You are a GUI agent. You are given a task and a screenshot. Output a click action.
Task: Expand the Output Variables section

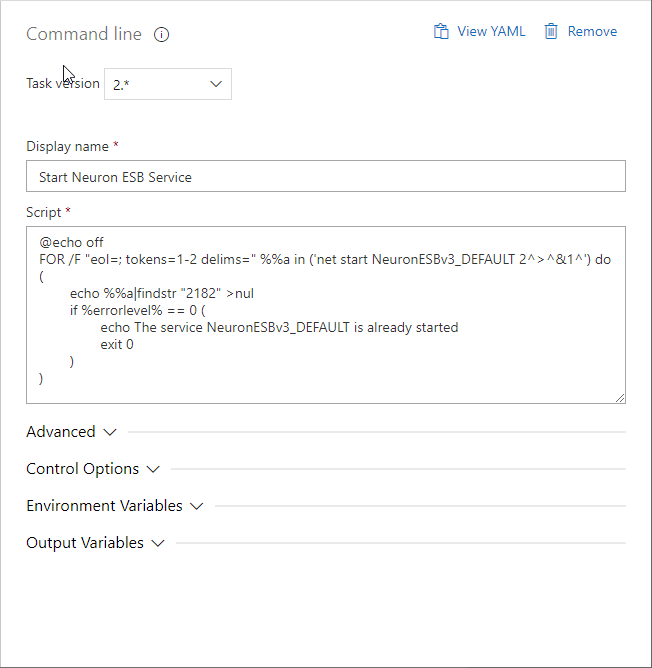click(x=95, y=543)
